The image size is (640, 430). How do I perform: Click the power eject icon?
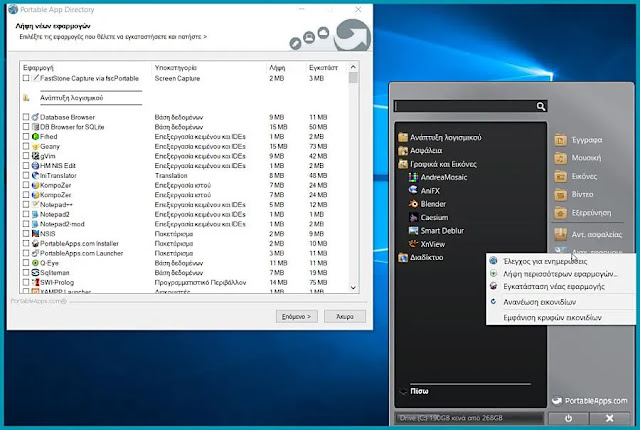[x=568, y=418]
